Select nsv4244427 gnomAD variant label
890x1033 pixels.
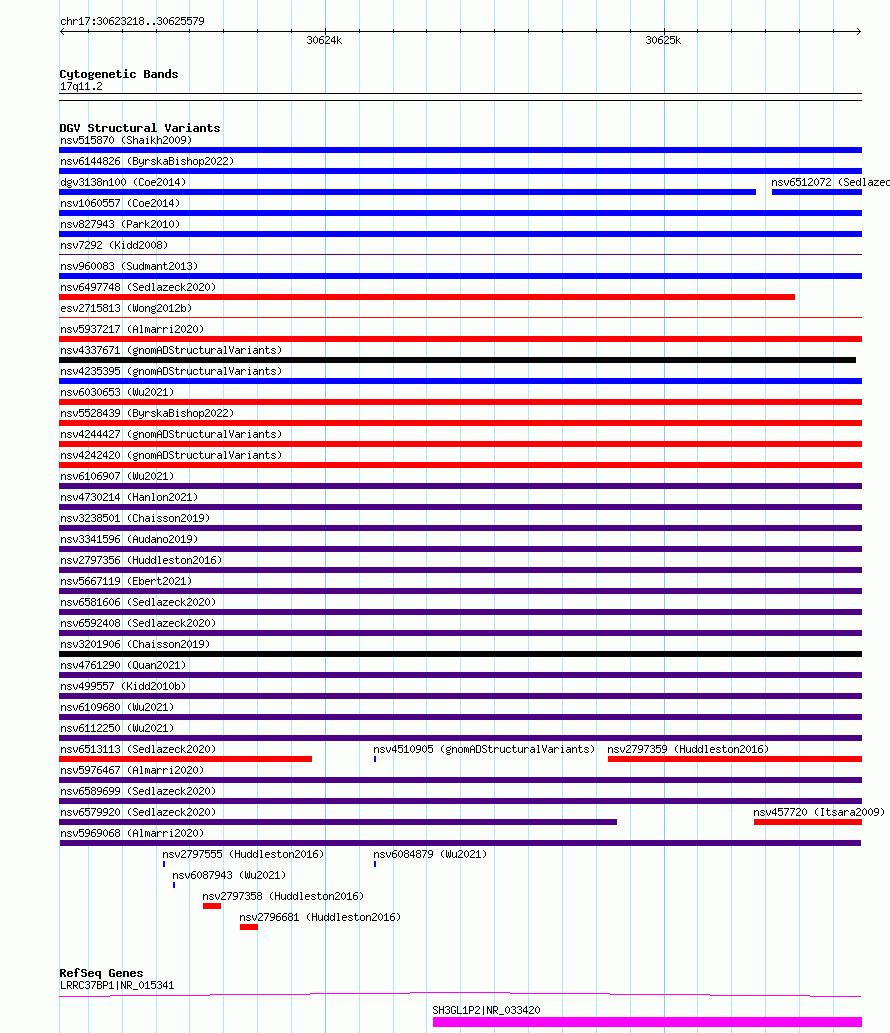[171, 435]
